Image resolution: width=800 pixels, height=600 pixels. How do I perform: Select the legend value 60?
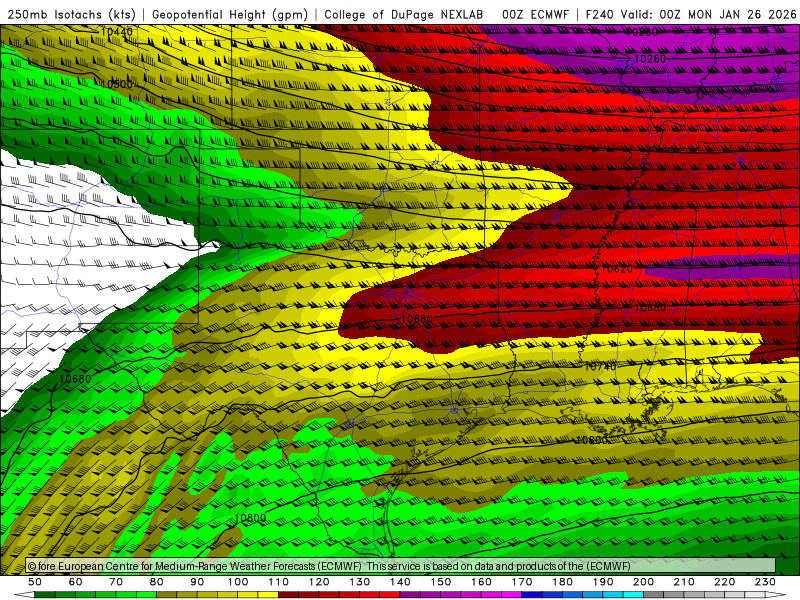coord(76,582)
